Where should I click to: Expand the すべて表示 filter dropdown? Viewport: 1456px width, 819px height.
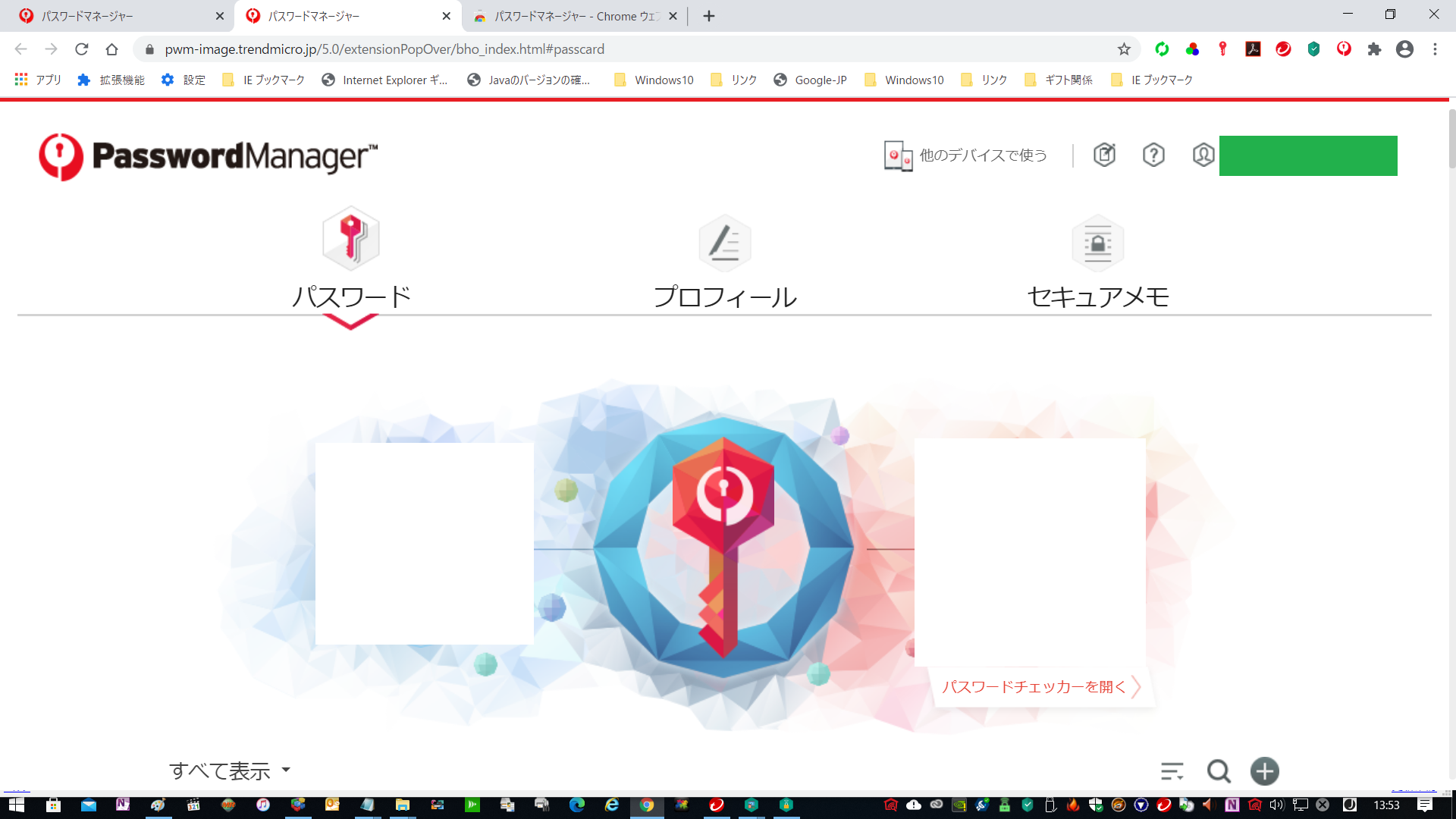click(x=230, y=770)
